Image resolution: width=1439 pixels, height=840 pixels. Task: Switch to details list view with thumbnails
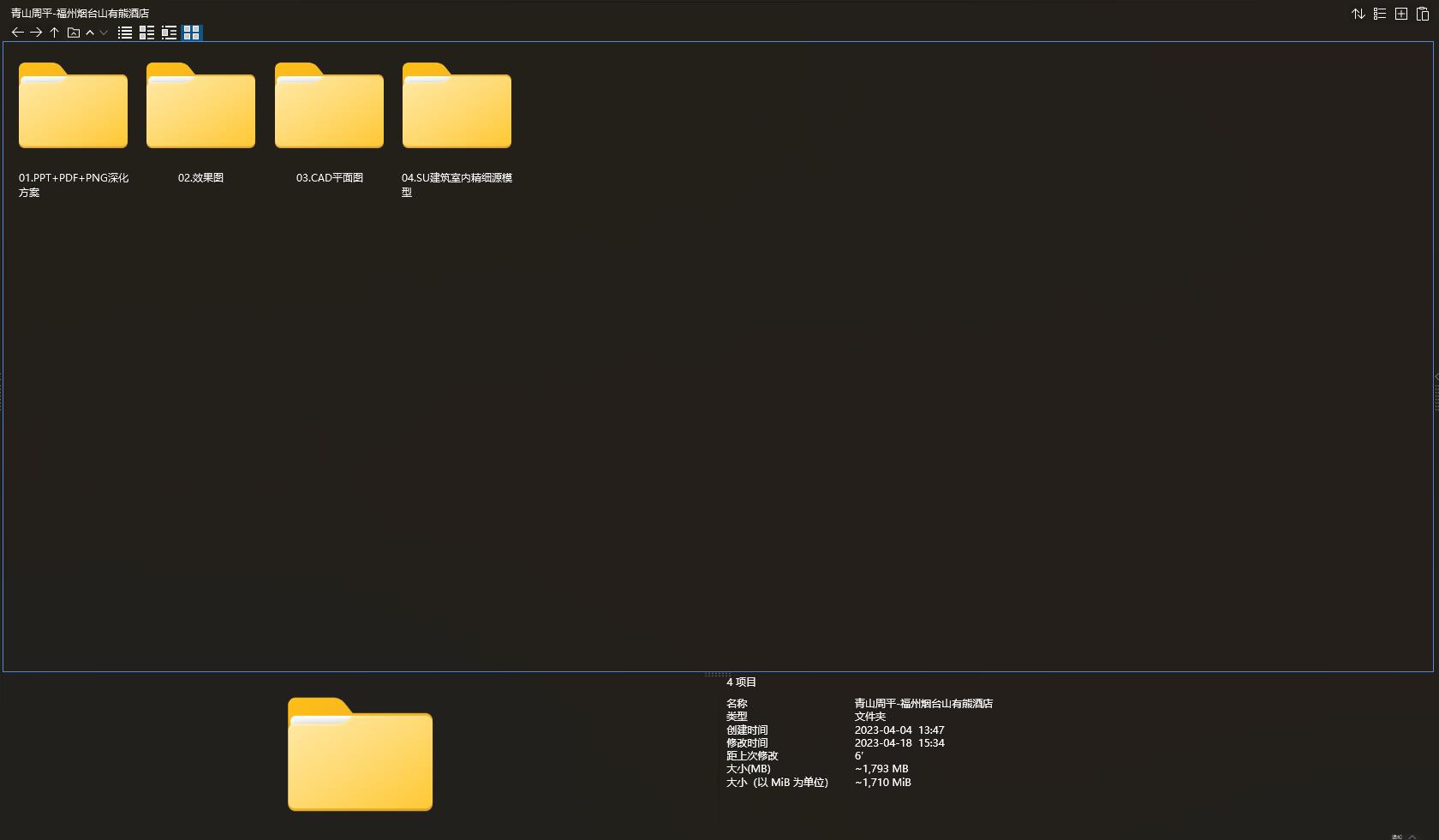[x=146, y=33]
